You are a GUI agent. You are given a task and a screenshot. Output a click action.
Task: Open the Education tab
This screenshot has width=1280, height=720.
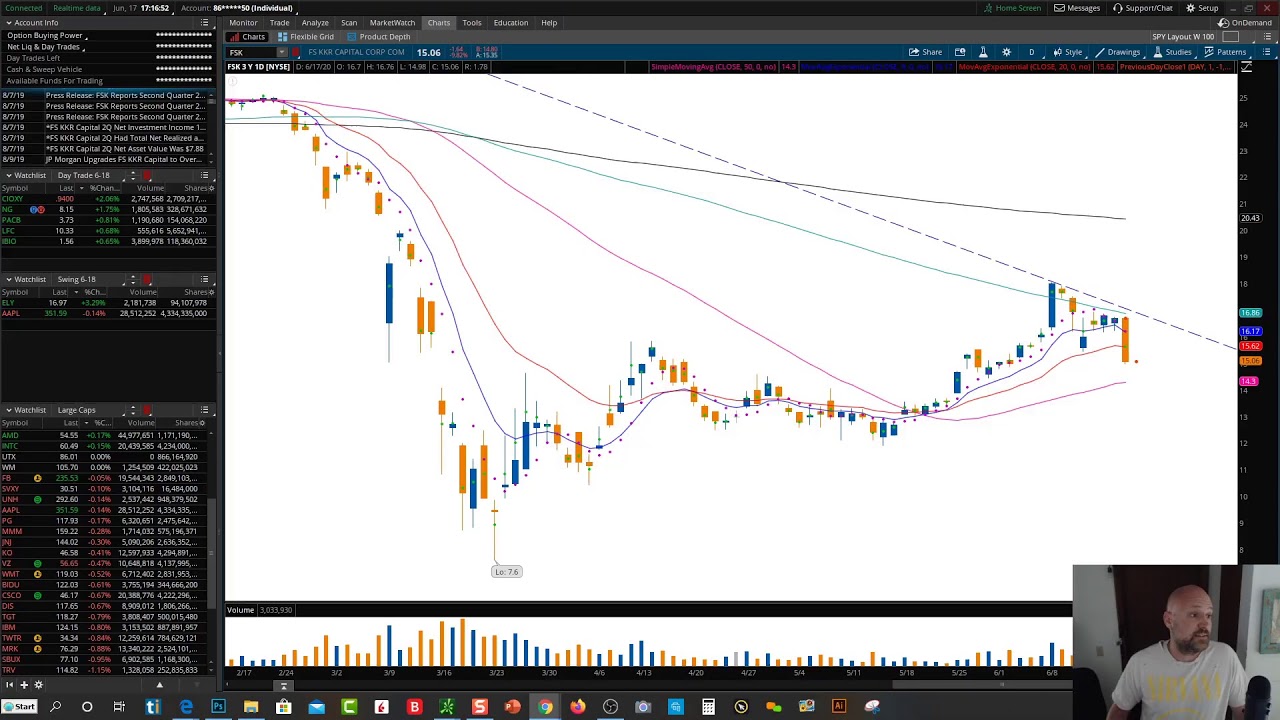510,22
